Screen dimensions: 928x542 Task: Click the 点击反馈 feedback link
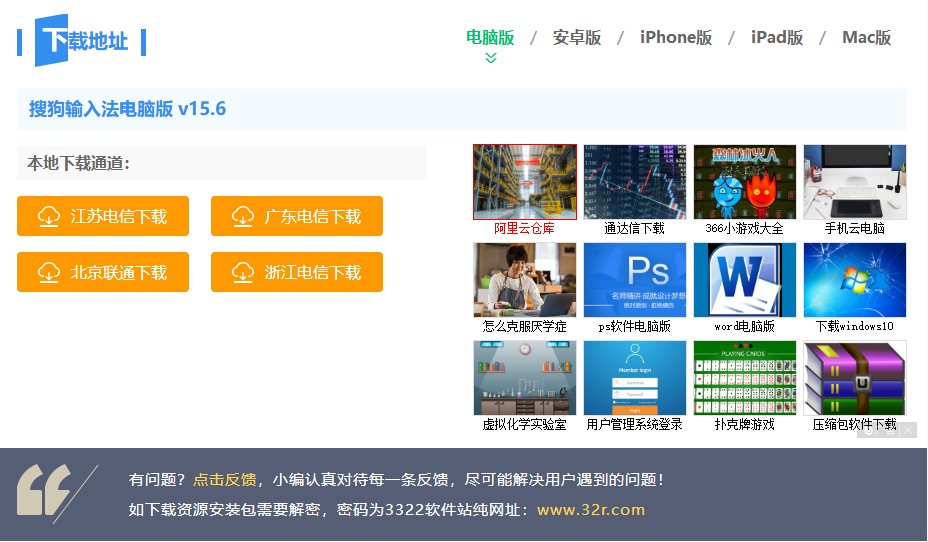tap(224, 479)
